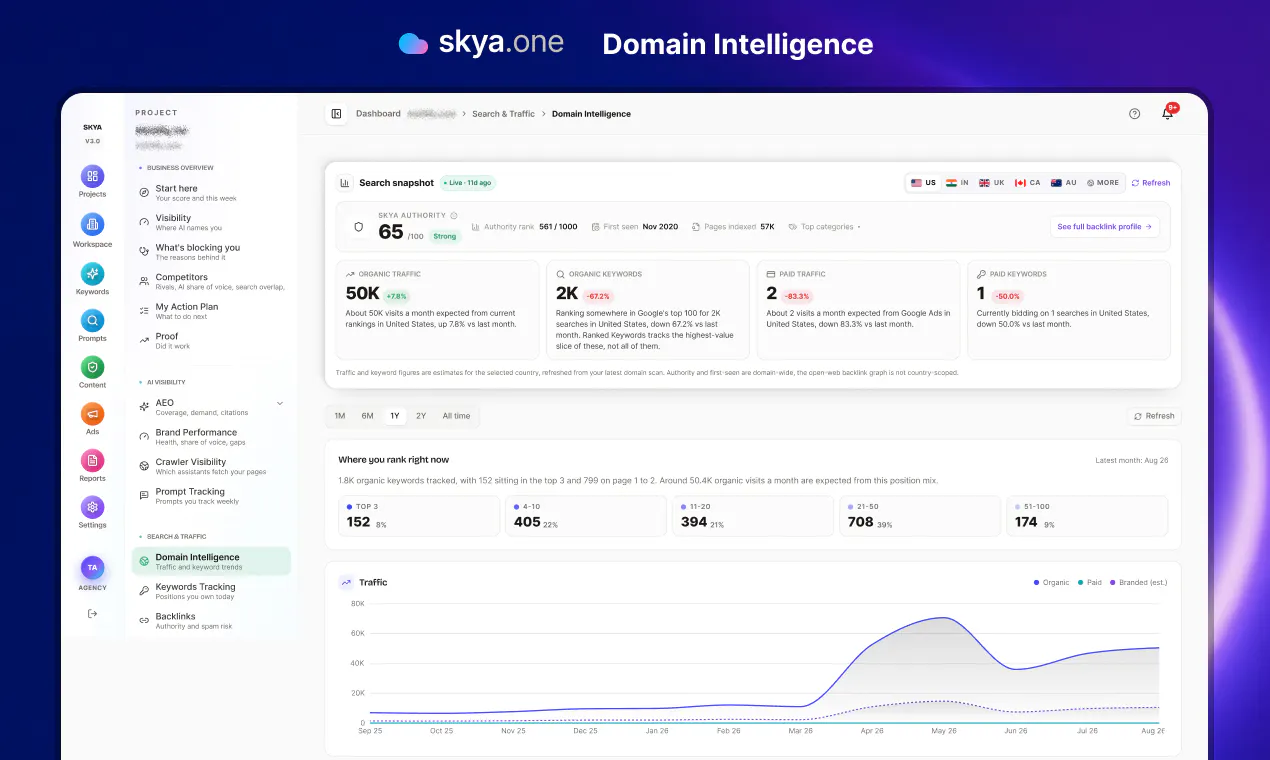
Task: Select the AU country toggle
Action: click(x=1063, y=183)
